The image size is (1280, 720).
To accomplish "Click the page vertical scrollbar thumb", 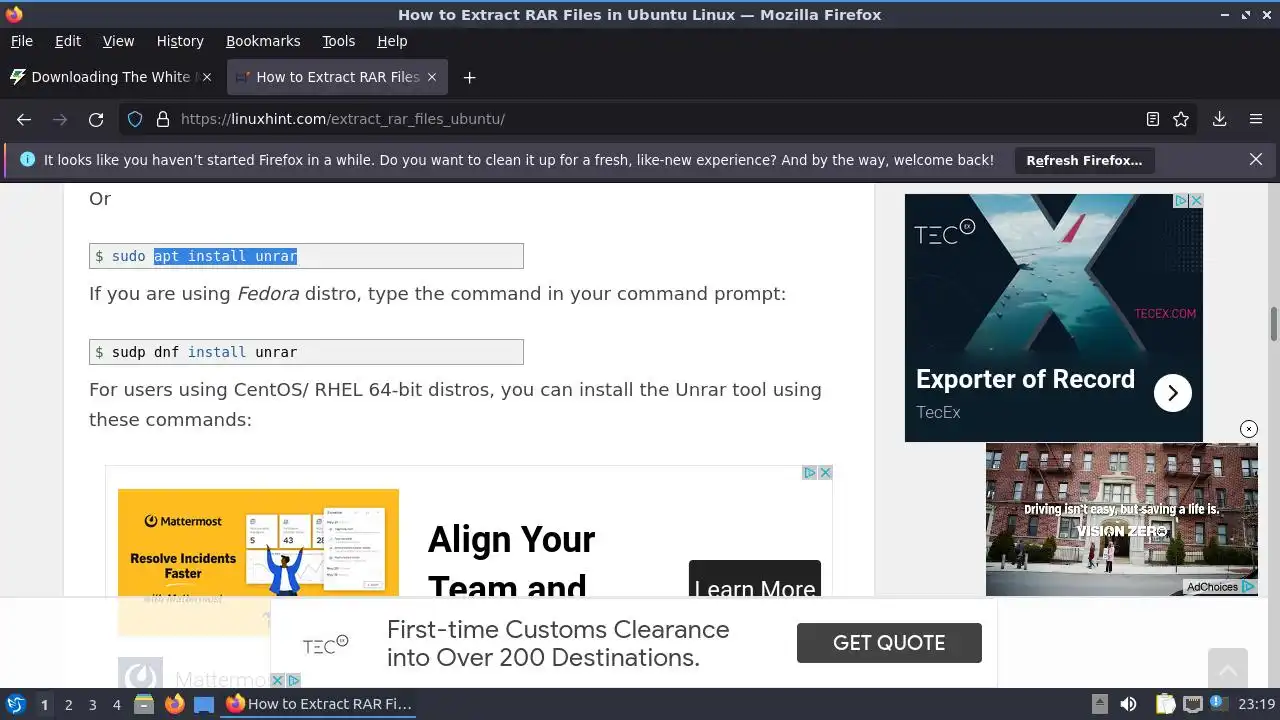I will 1274,324.
